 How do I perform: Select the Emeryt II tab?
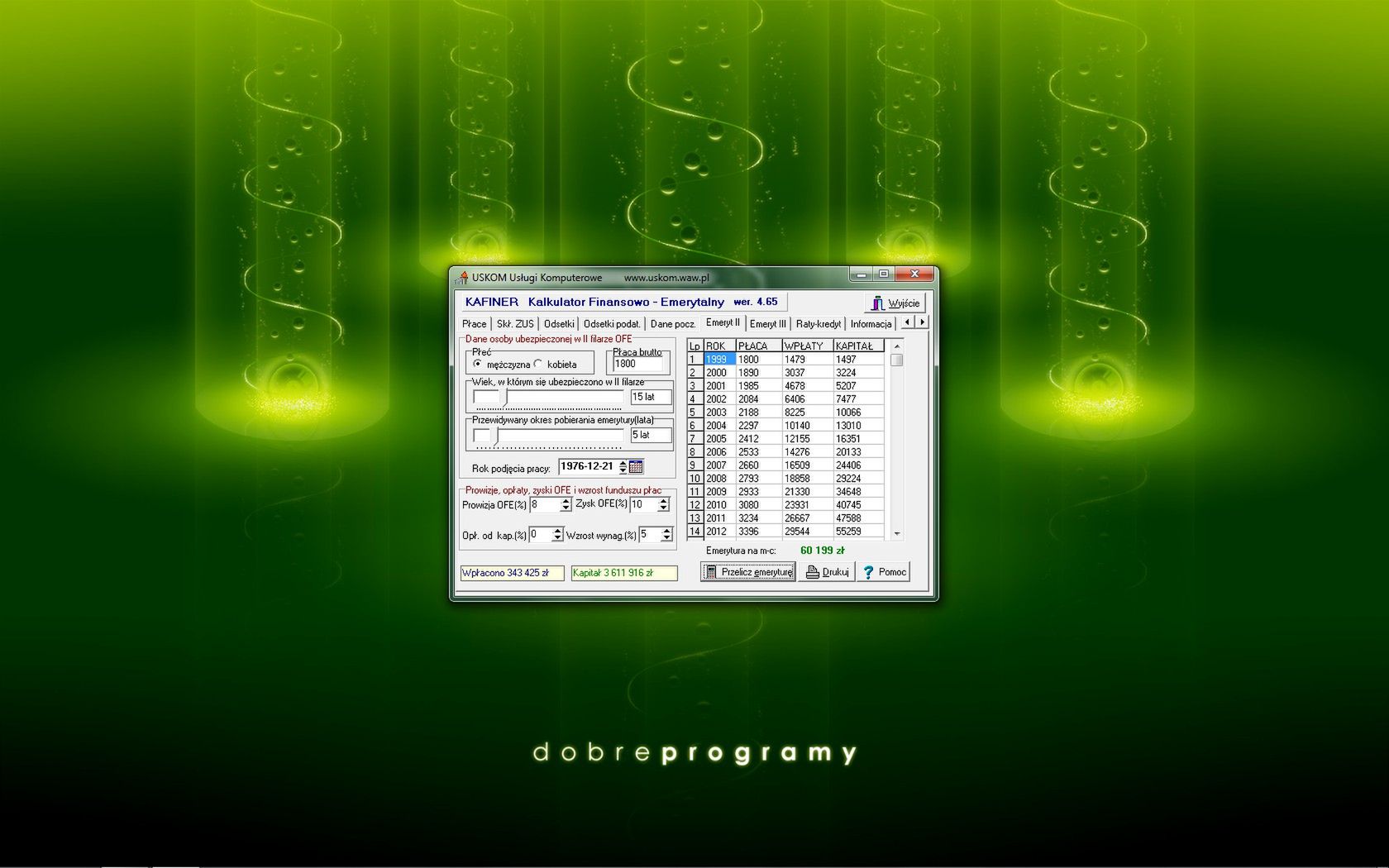[x=723, y=322]
